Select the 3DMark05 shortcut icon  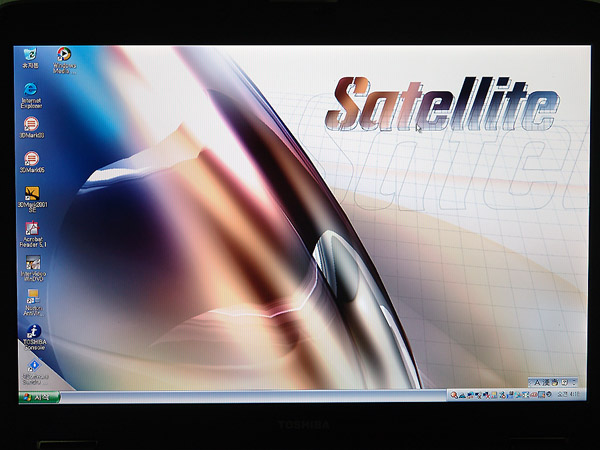point(32,162)
